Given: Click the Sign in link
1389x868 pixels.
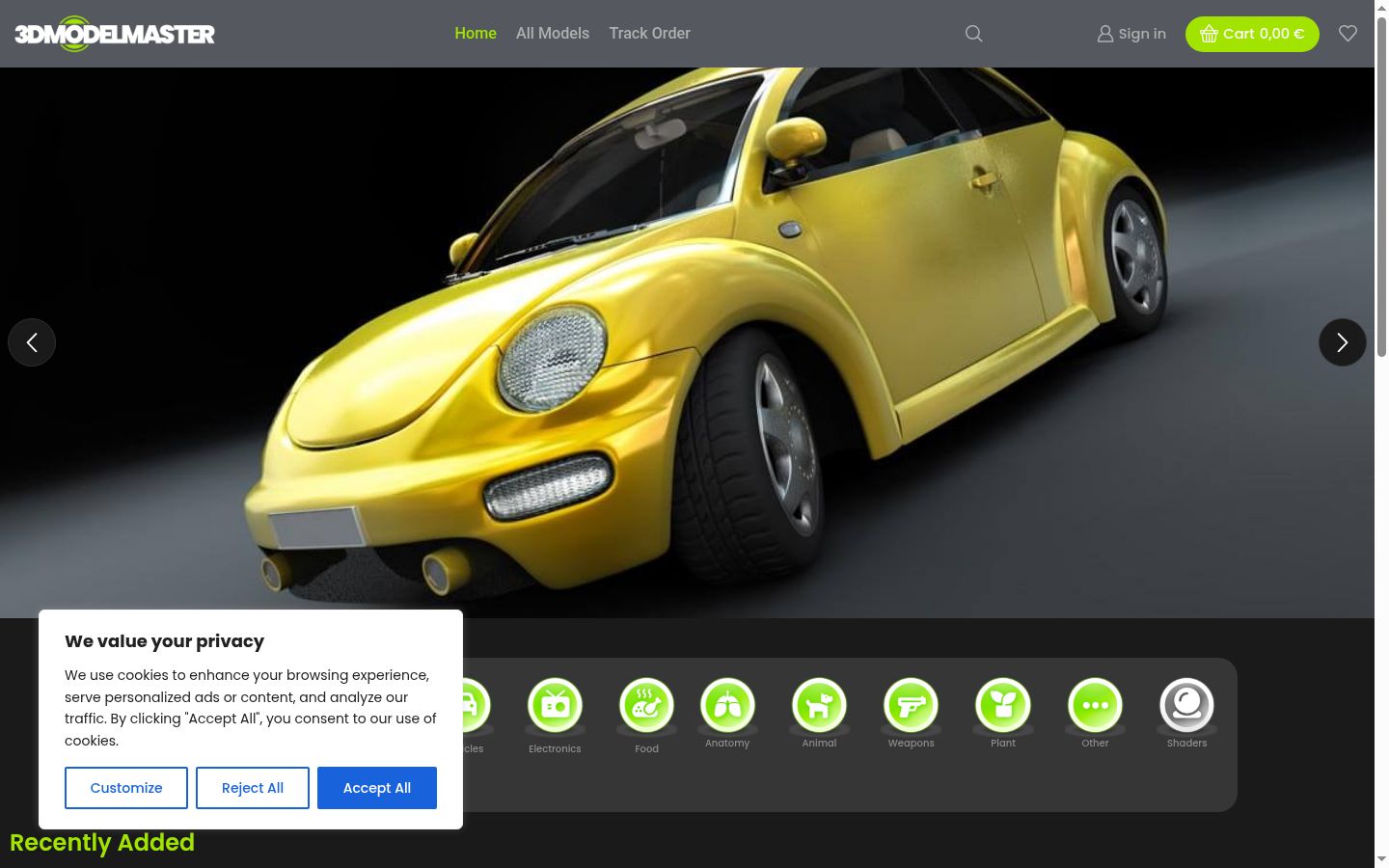Looking at the screenshot, I should tap(1131, 34).
